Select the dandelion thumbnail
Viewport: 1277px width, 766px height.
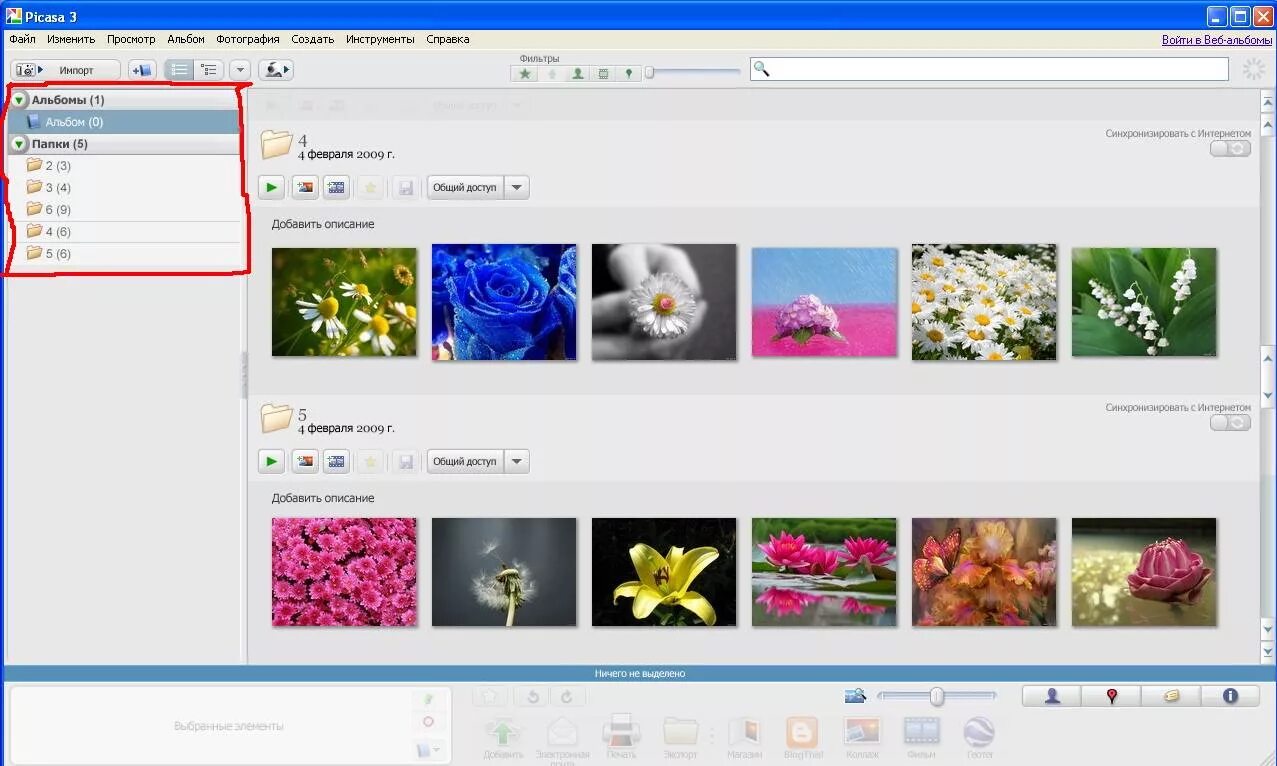pyautogui.click(x=504, y=572)
